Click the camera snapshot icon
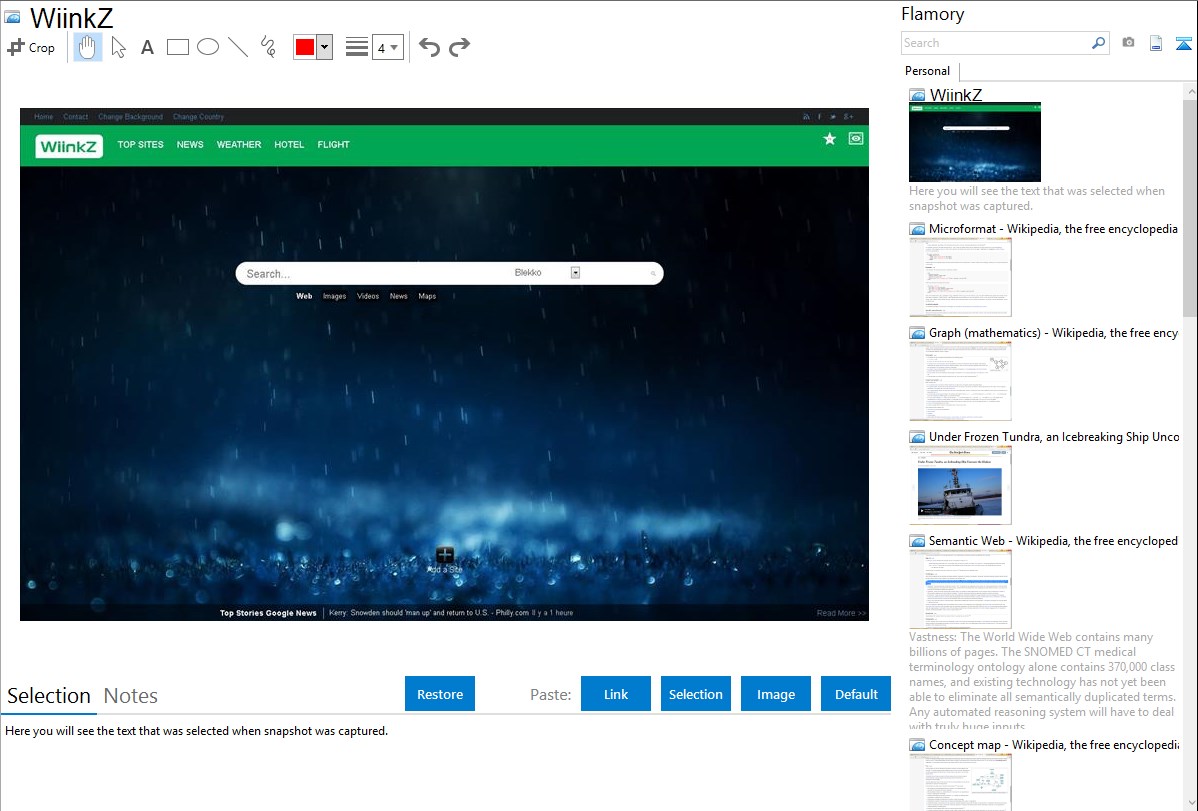The image size is (1198, 811). [x=1128, y=43]
